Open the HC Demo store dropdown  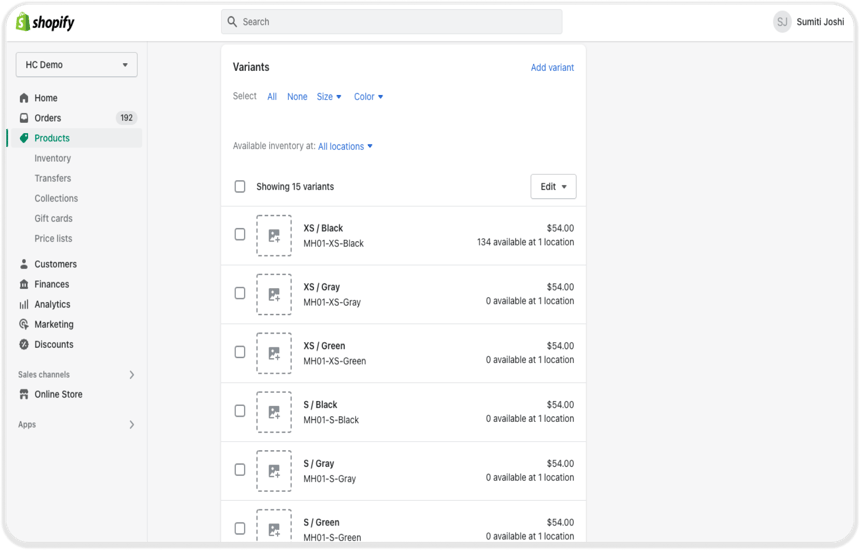point(76,65)
